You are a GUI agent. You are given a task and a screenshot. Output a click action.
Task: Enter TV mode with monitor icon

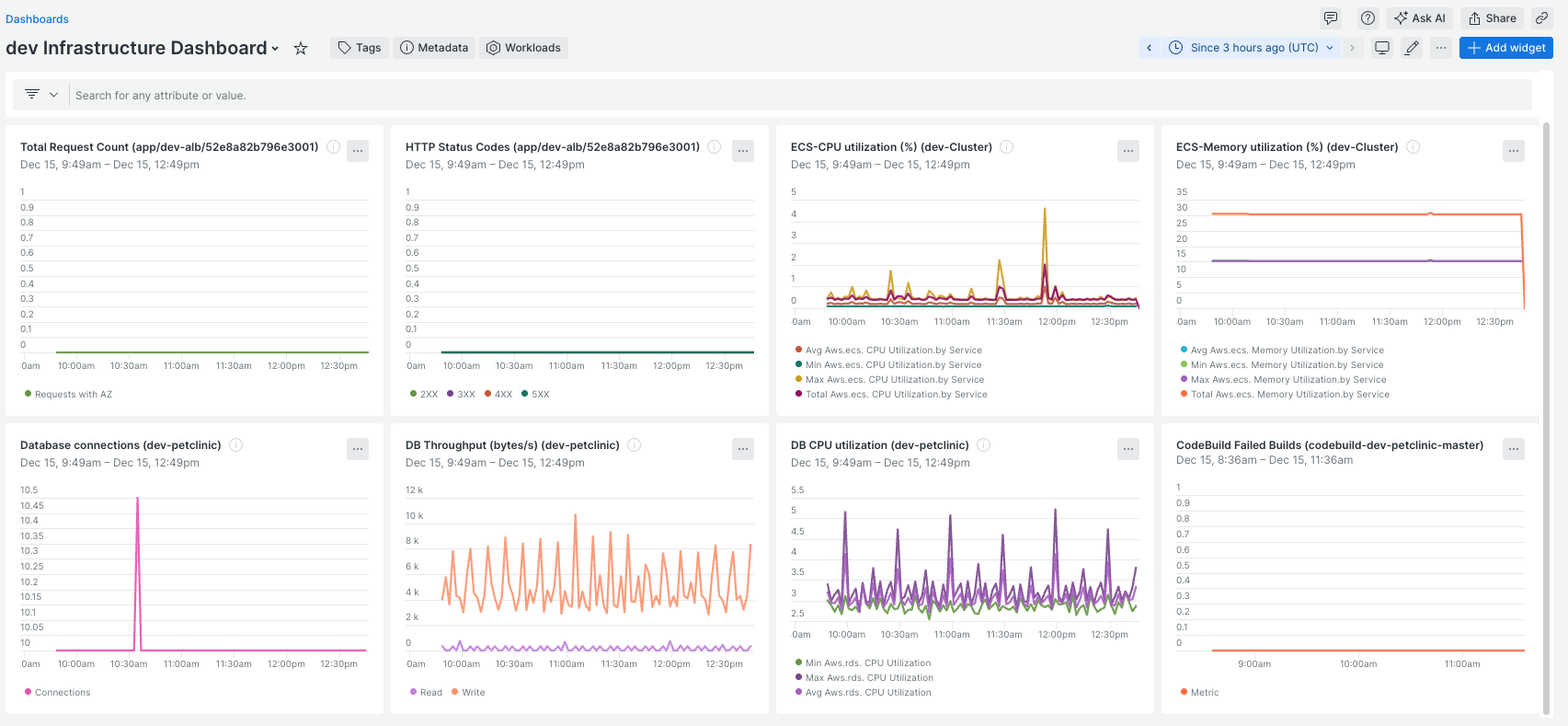[1381, 48]
